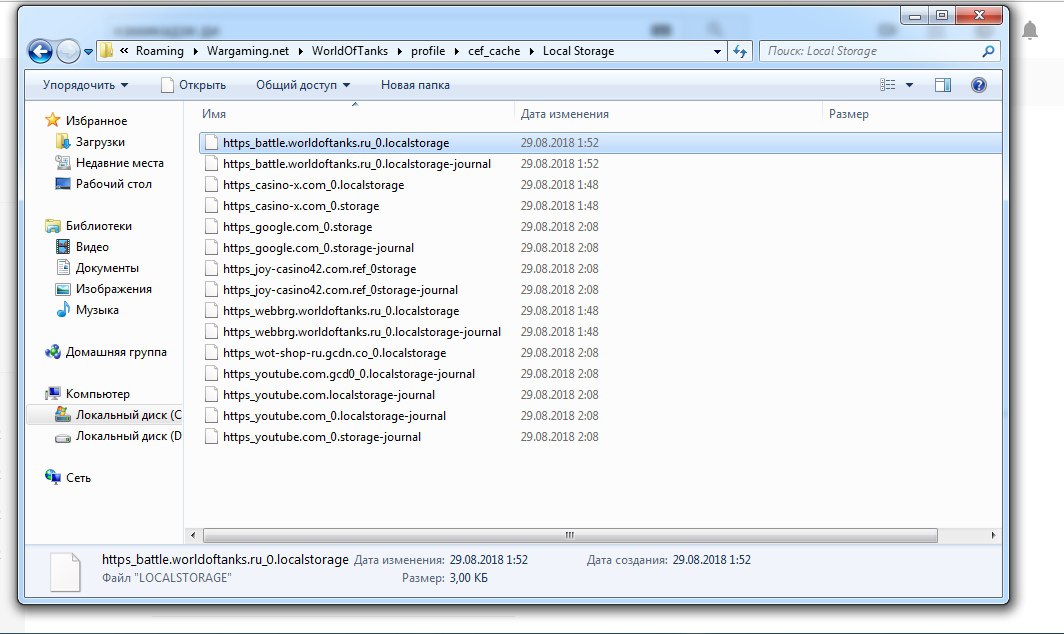Select file https_wot-shop-ru.gcdn.co_0.localstorage
The image size is (1064, 634).
(335, 354)
